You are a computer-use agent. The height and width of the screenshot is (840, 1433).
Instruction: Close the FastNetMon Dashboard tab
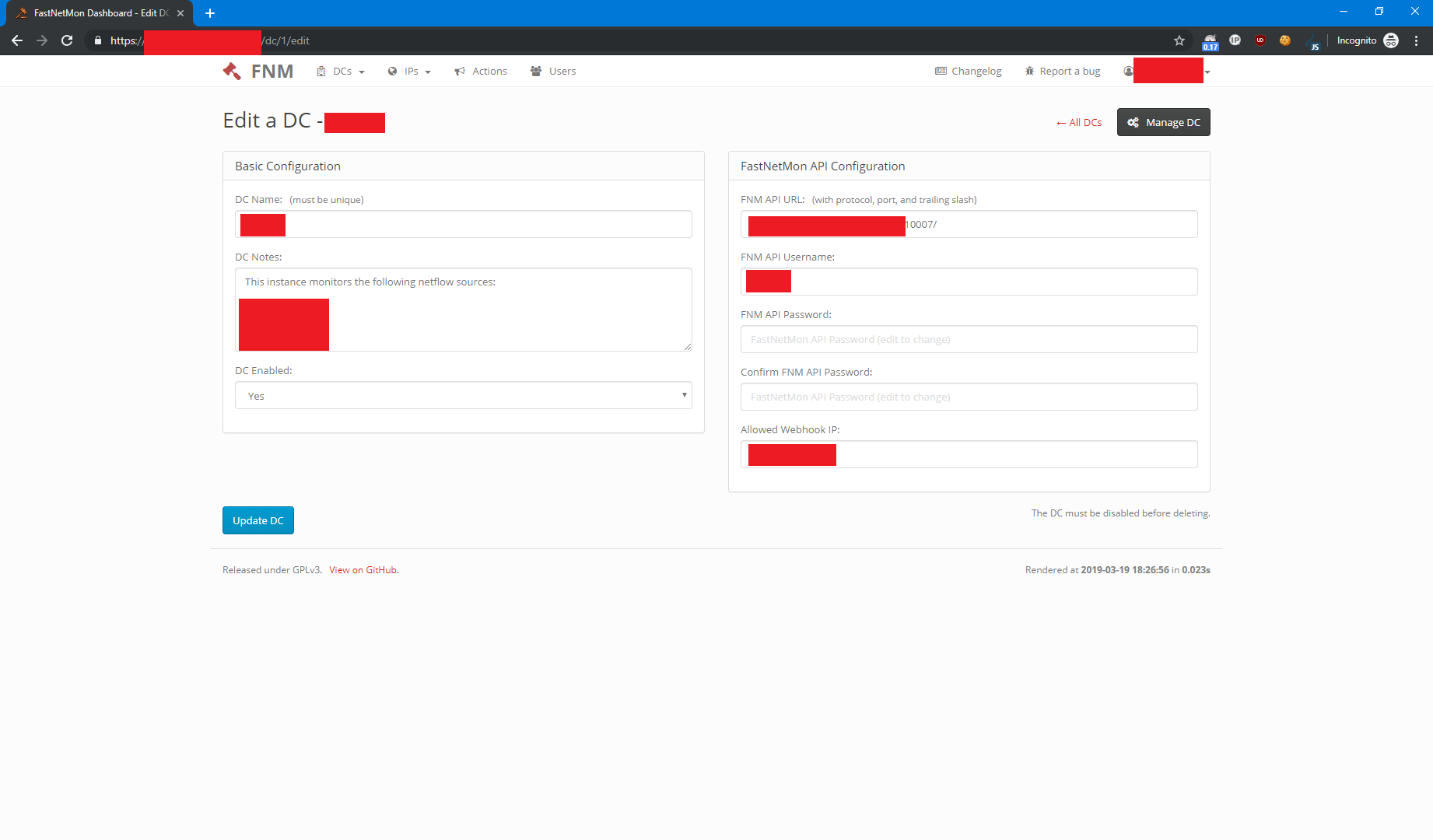click(180, 13)
